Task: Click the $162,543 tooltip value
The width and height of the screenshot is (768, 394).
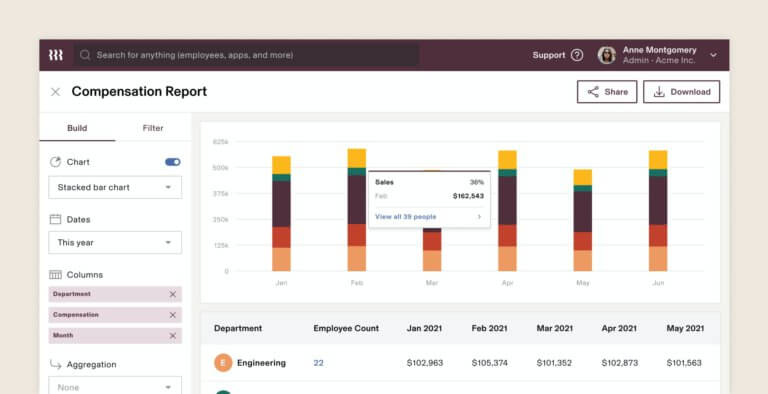Action: point(468,196)
